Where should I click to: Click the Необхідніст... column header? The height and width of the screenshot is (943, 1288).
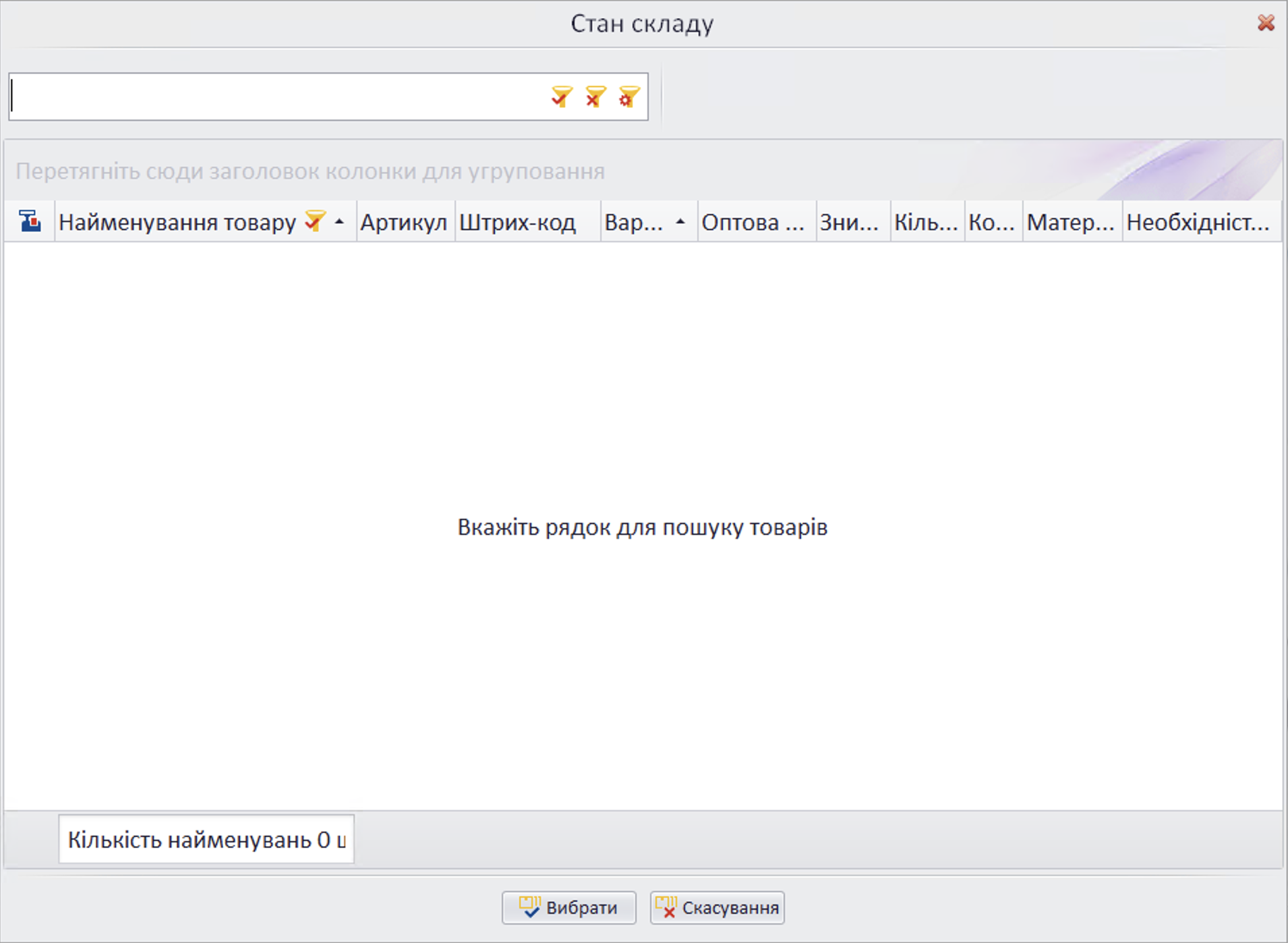[x=1198, y=222]
